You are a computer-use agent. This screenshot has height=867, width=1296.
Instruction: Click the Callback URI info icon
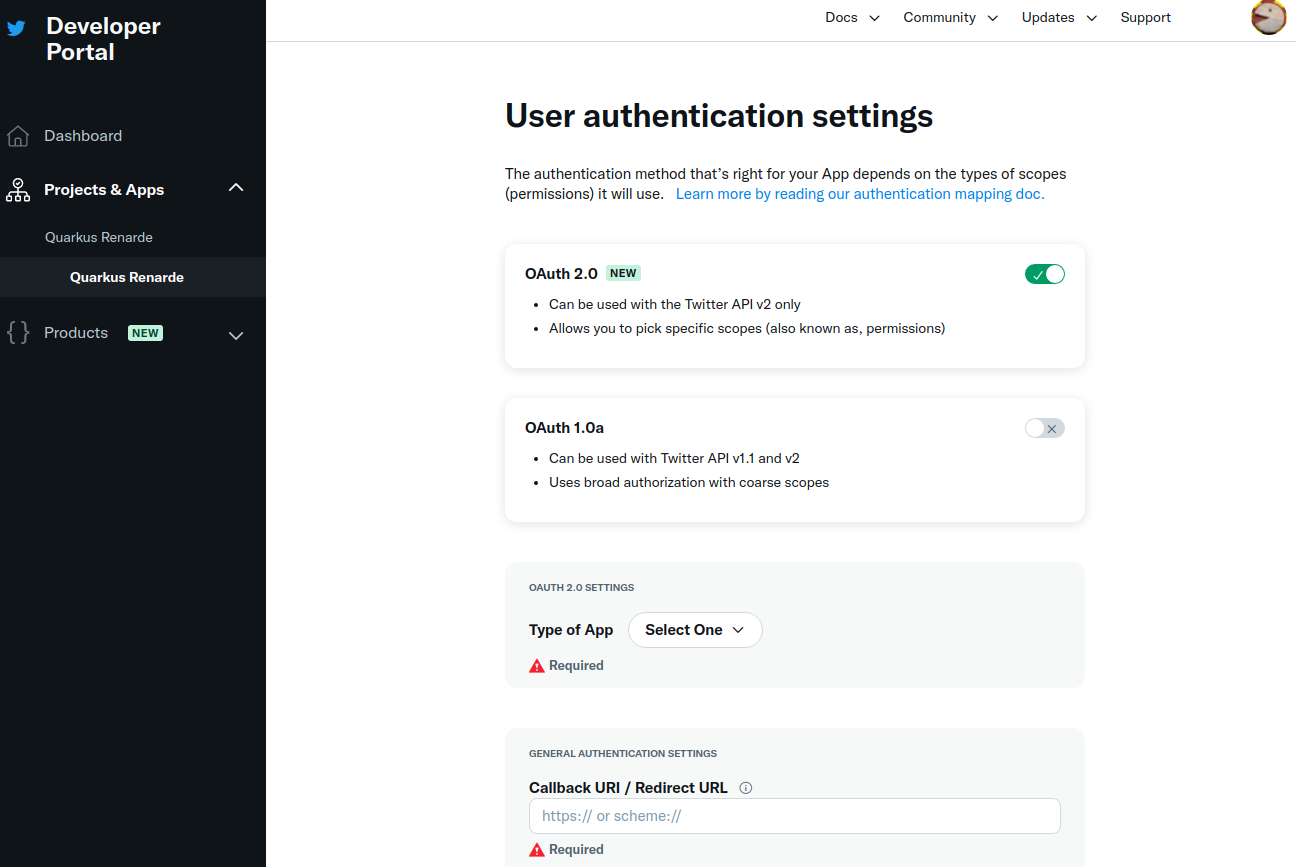[745, 788]
